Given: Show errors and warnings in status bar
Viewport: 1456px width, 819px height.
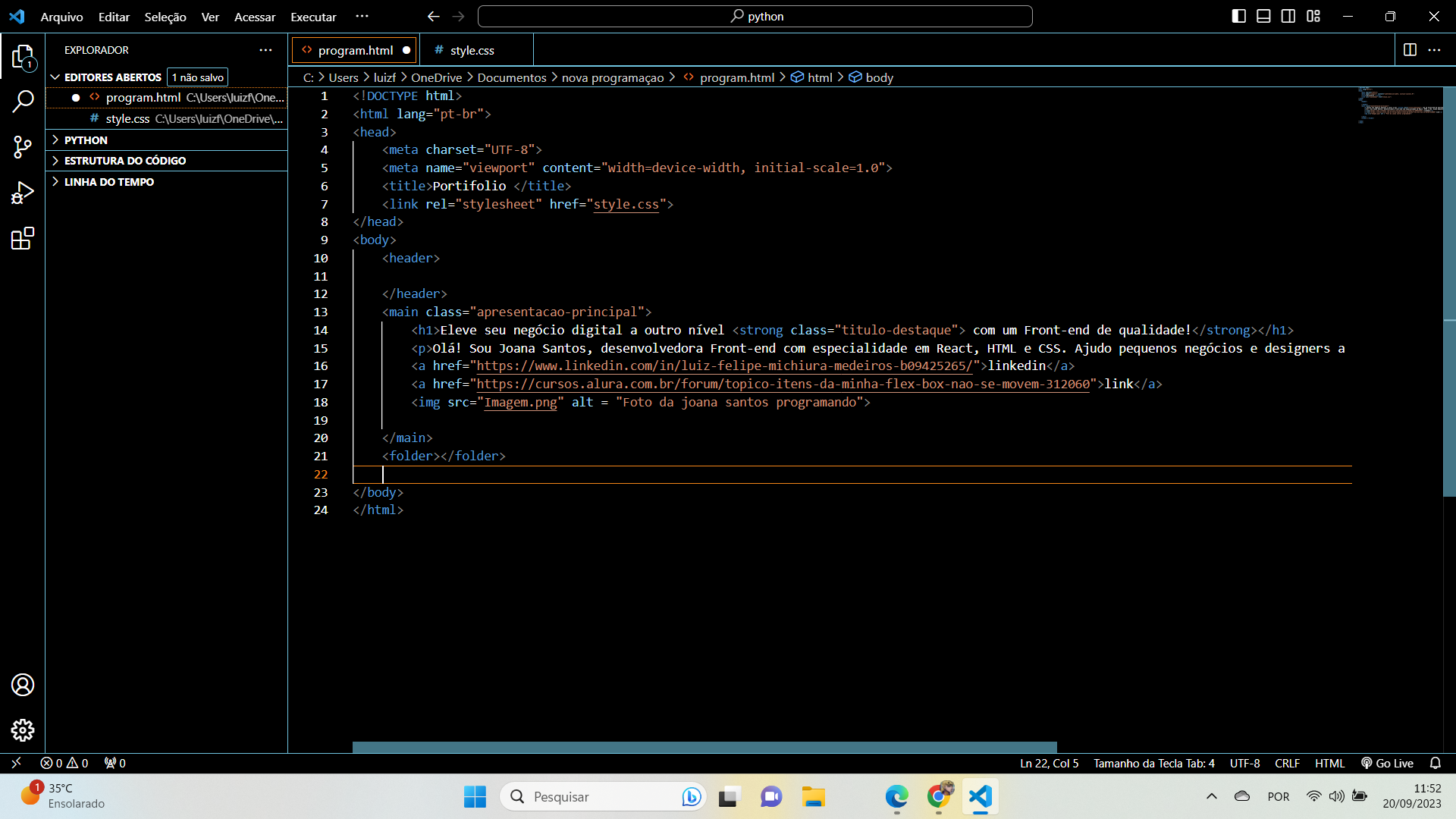Looking at the screenshot, I should (x=64, y=763).
